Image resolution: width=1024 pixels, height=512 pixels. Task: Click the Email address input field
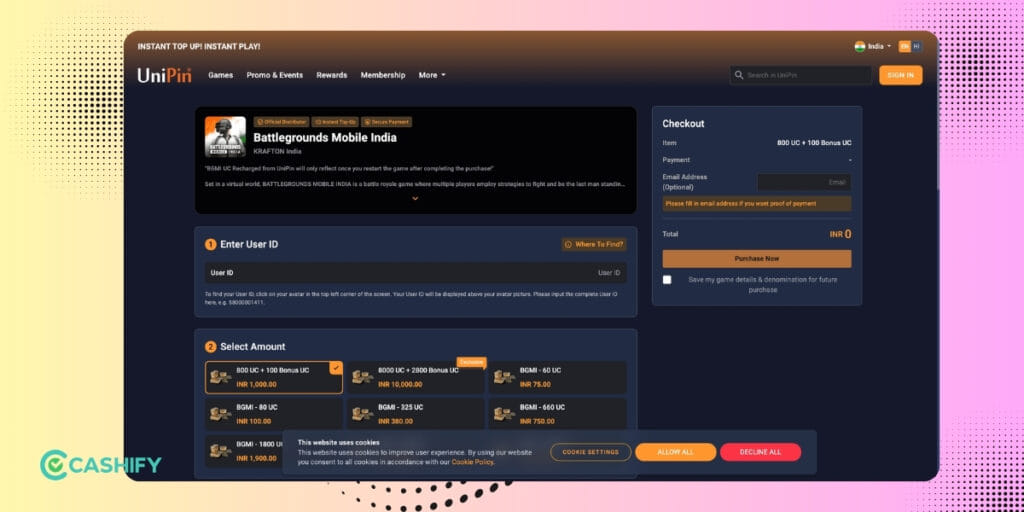point(804,182)
